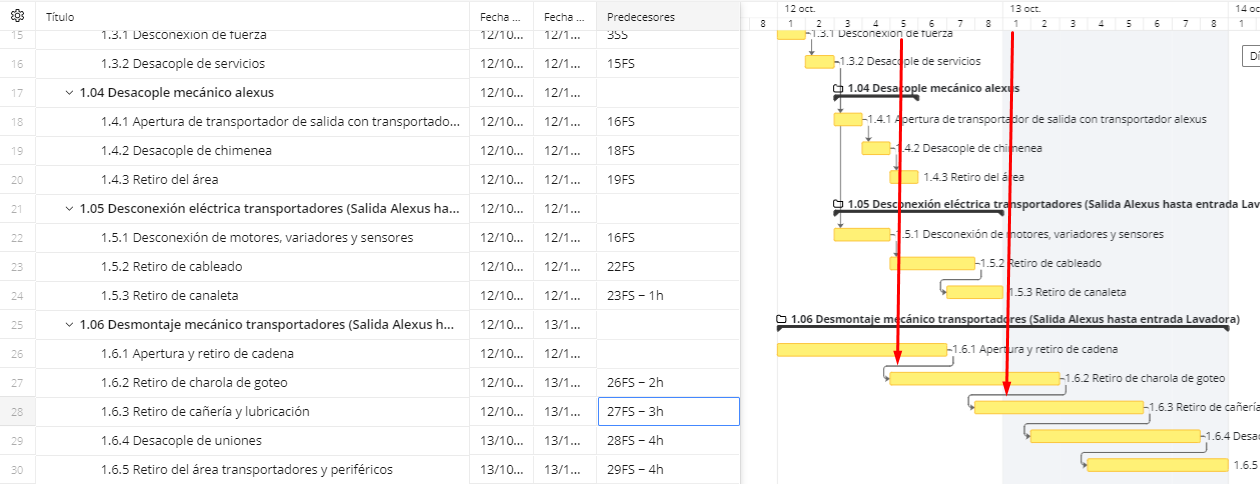The width and height of the screenshot is (1260, 484).
Task: Click the predecessor cell showing 27FS − 3h
Action: click(x=667, y=412)
